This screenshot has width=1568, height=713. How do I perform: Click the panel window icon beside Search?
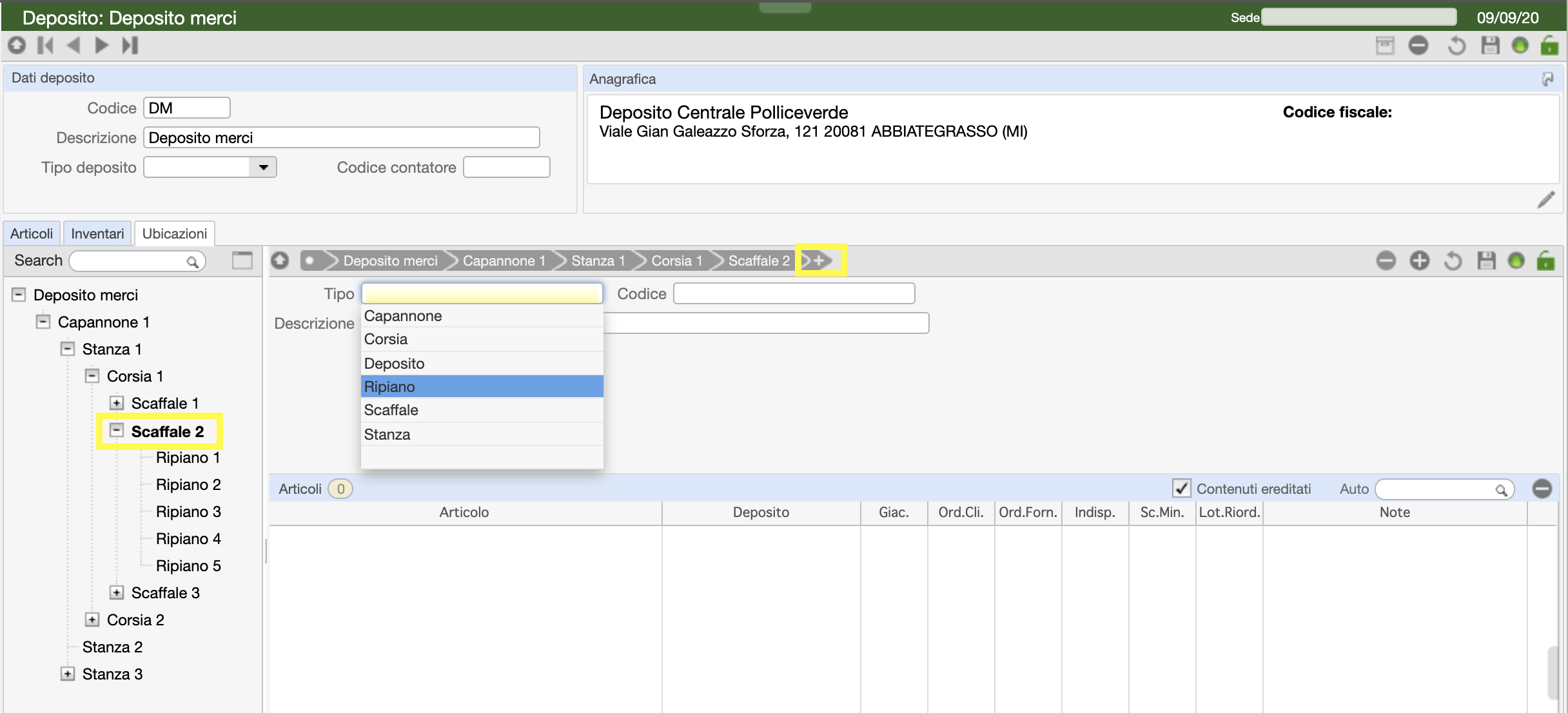click(x=242, y=260)
